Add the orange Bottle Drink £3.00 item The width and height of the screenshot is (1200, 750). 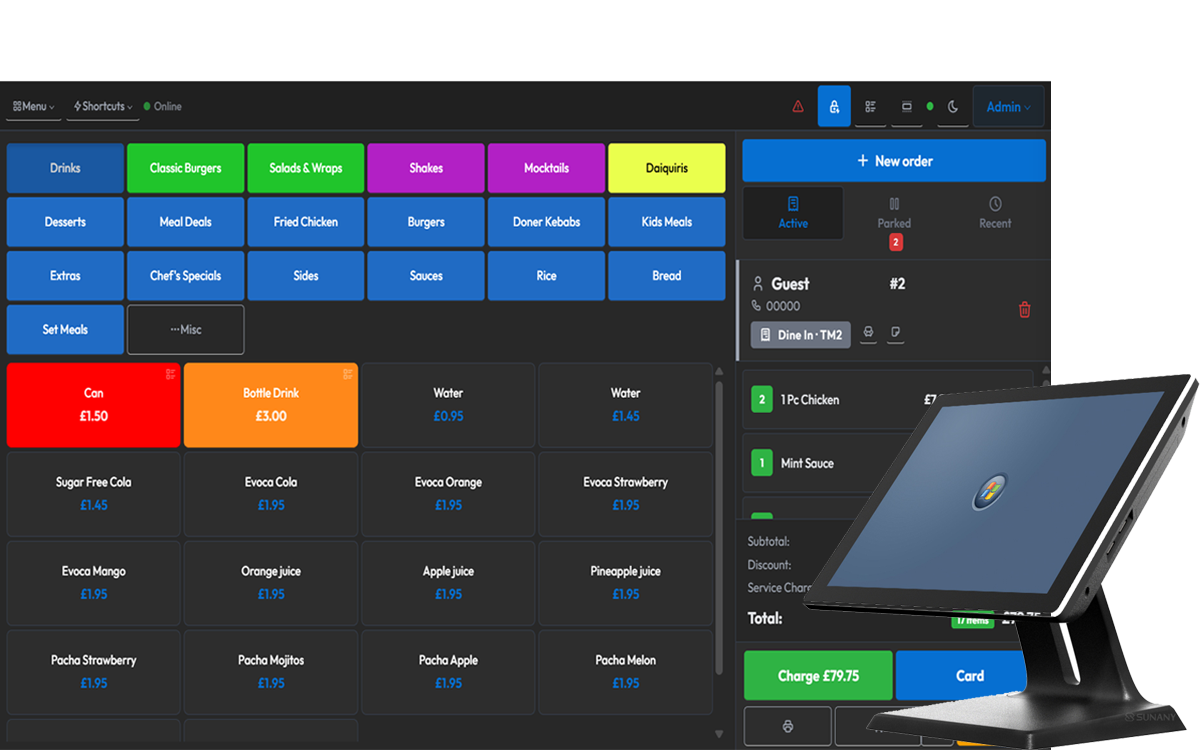pos(271,405)
